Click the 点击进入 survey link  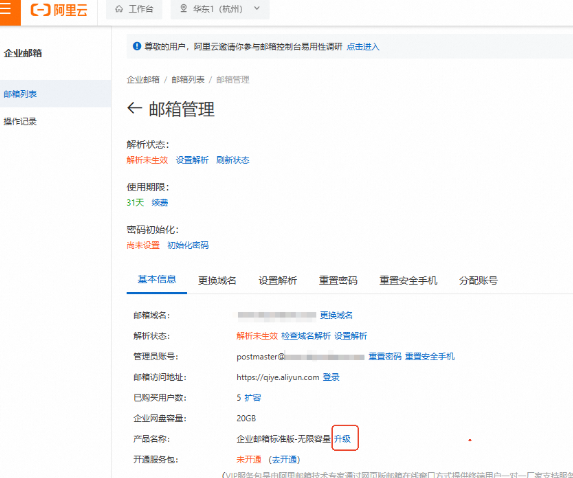(x=363, y=46)
